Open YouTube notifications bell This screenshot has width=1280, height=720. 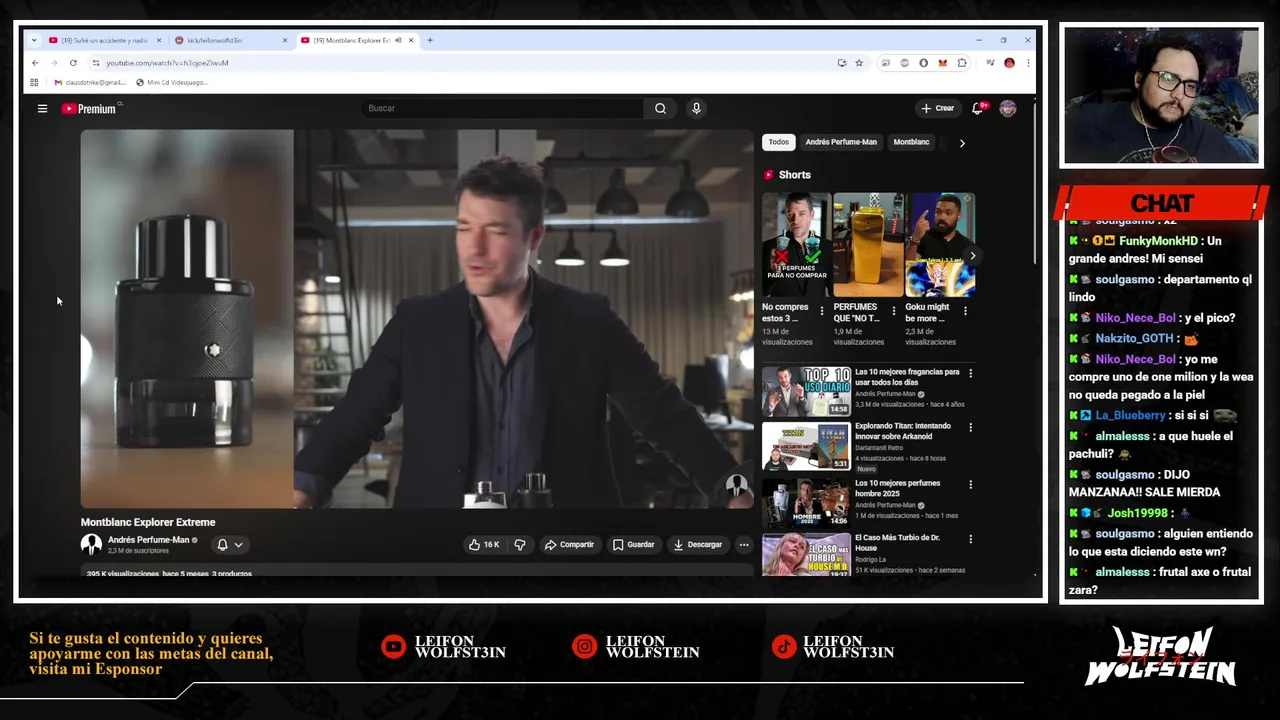978,108
